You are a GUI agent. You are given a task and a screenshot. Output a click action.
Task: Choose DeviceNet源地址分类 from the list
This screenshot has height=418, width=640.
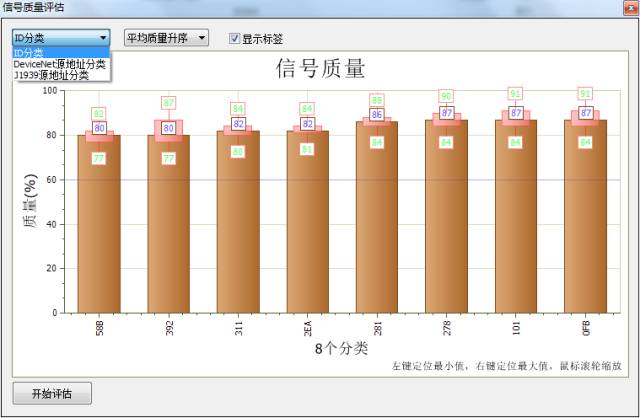(x=61, y=64)
